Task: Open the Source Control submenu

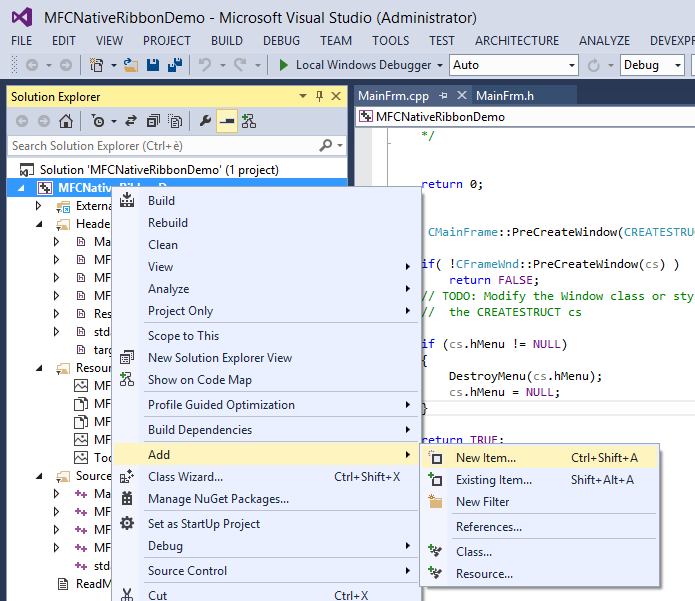Action: [266, 571]
